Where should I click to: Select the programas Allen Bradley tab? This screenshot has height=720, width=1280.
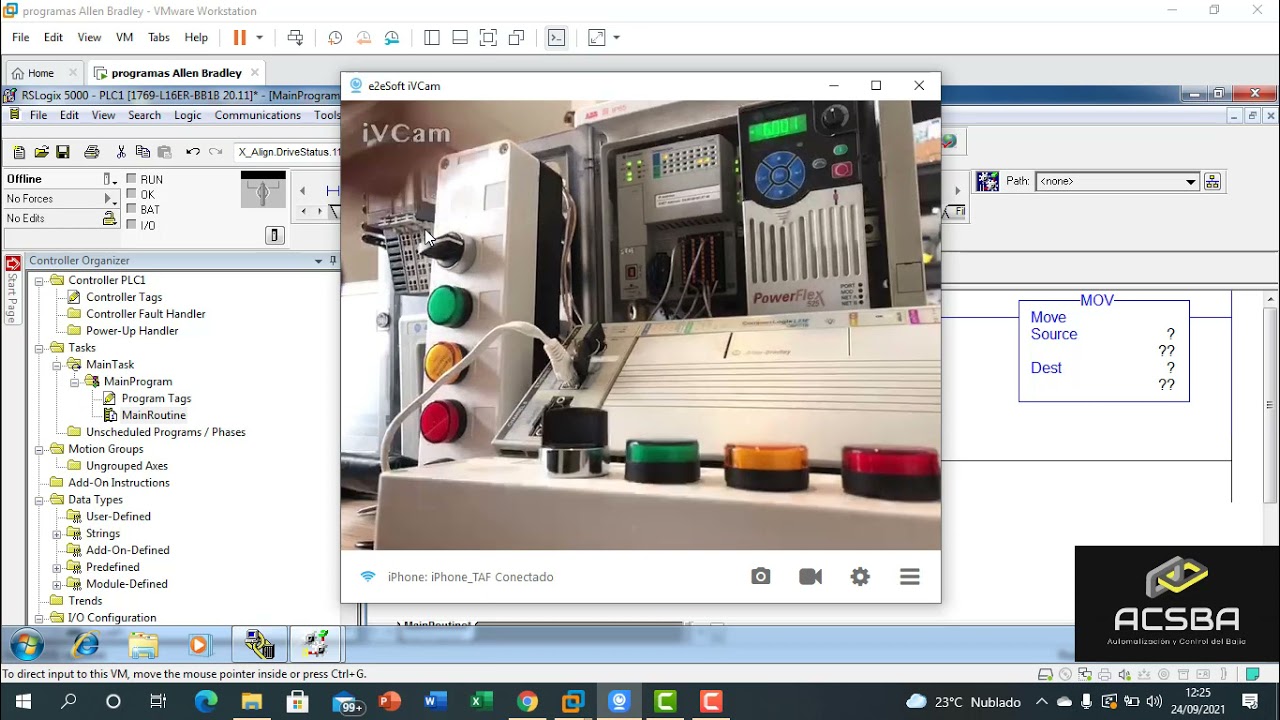pyautogui.click(x=176, y=73)
